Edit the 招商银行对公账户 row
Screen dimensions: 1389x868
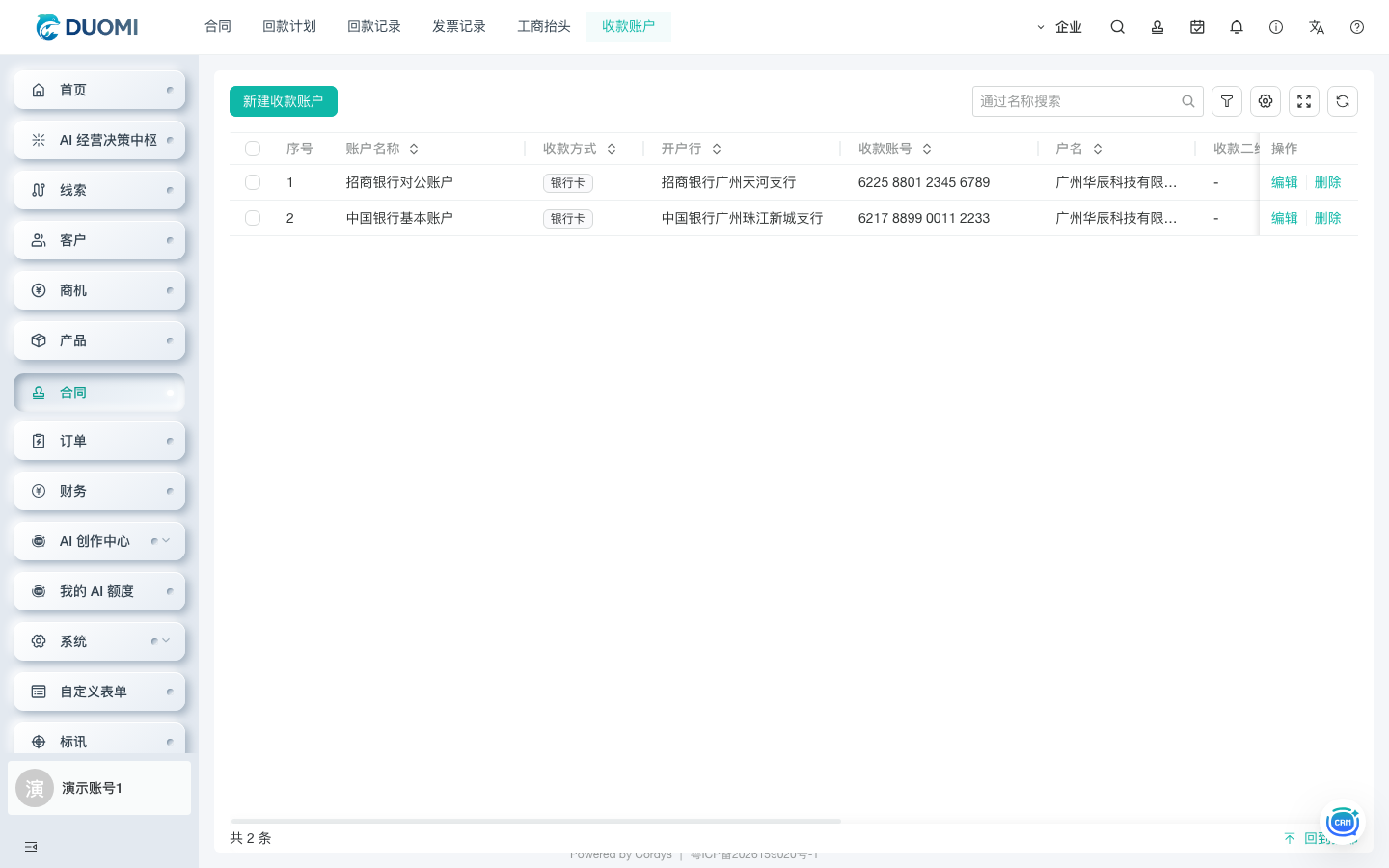tap(1285, 182)
